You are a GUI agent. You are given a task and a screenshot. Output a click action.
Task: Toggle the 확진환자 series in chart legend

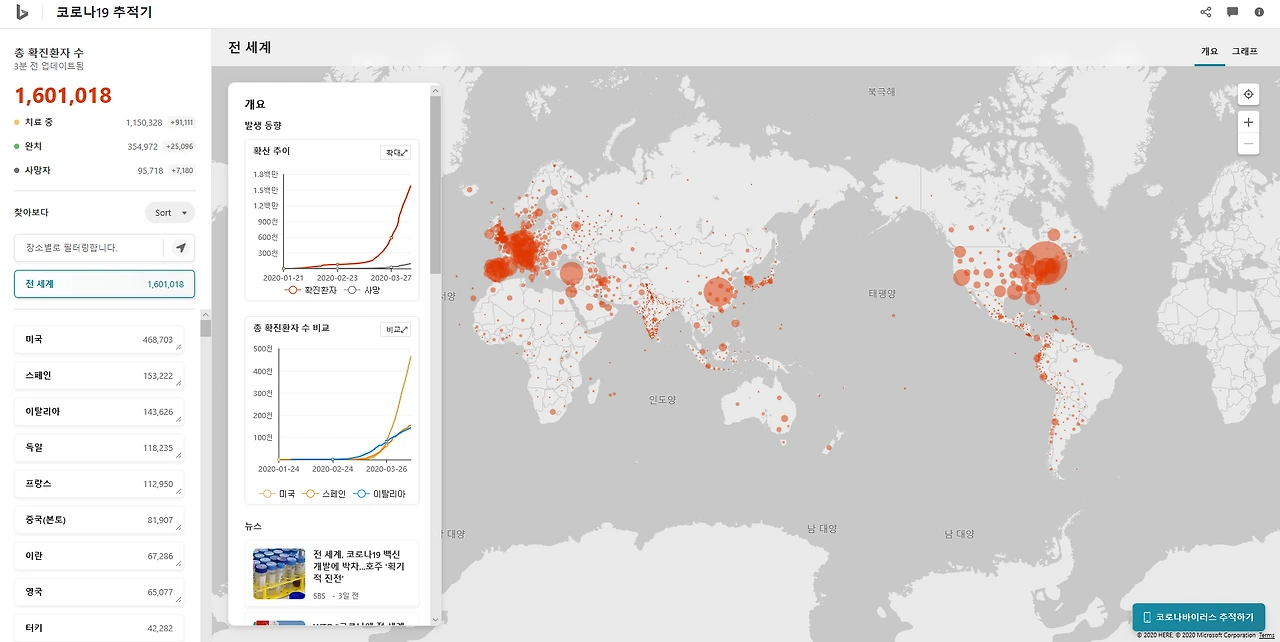click(x=312, y=290)
